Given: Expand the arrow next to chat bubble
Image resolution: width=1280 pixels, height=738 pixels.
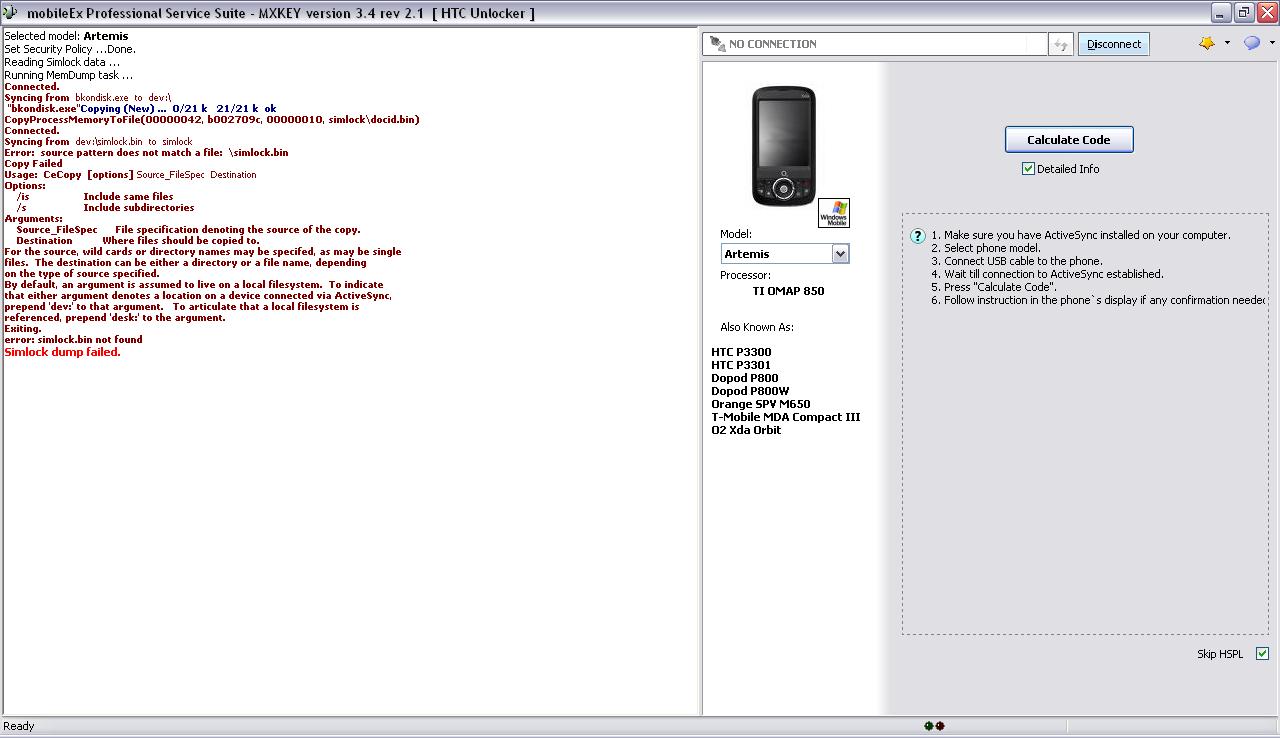Looking at the screenshot, I should [x=1272, y=44].
